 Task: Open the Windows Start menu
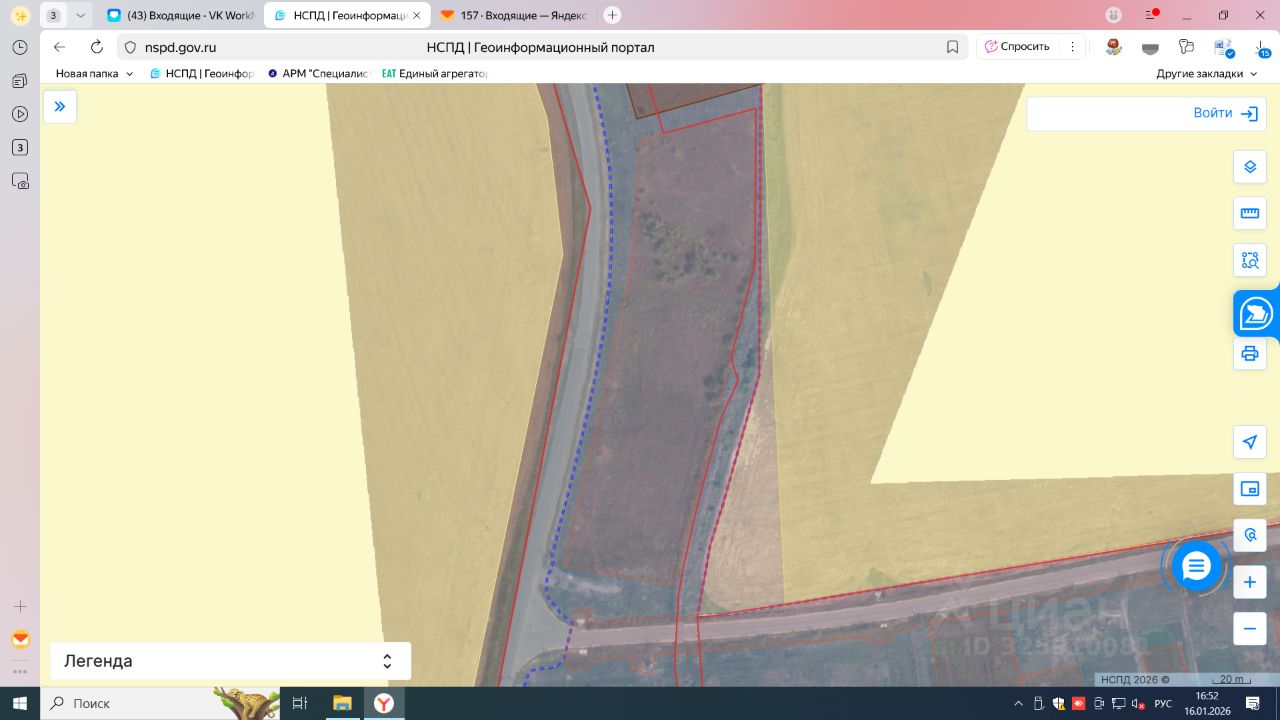pos(19,703)
